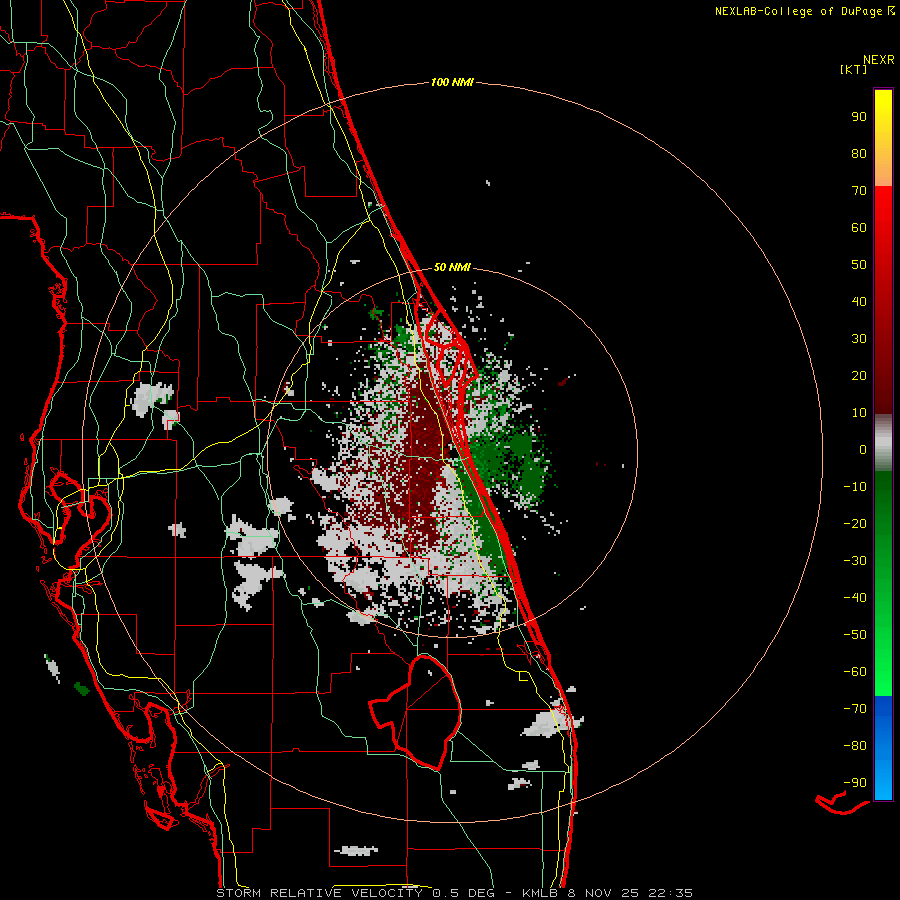Click the "-20" value on the velocity scale

855,524
